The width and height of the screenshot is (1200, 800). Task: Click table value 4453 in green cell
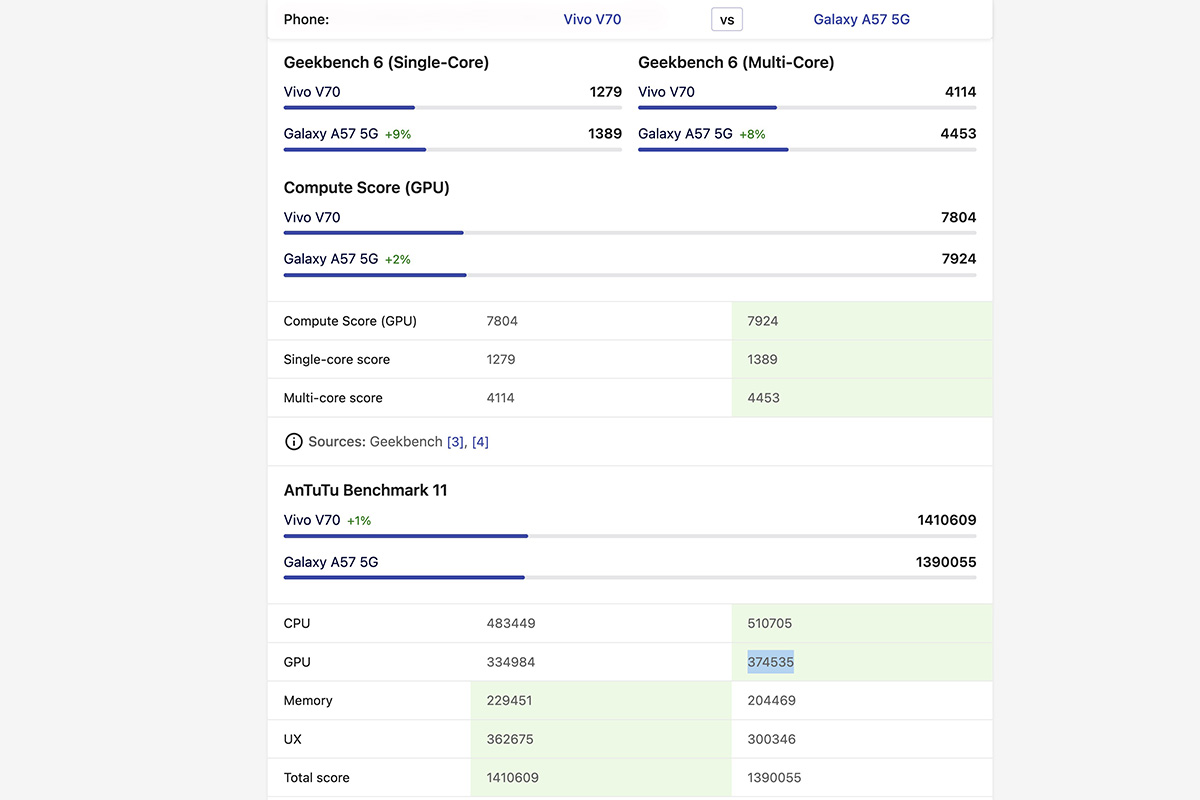point(763,397)
